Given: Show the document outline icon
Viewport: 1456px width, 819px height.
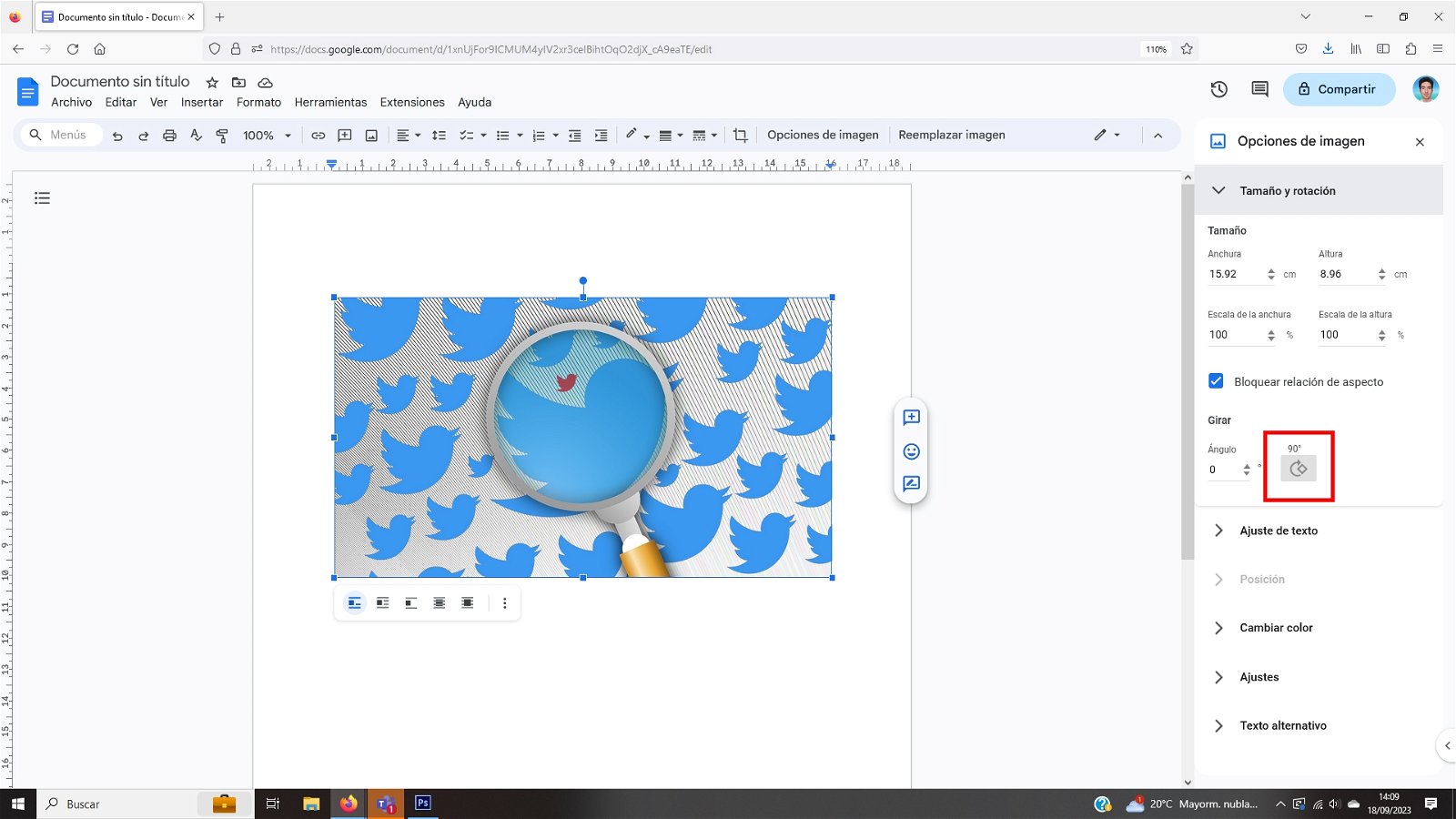Looking at the screenshot, I should click(42, 197).
